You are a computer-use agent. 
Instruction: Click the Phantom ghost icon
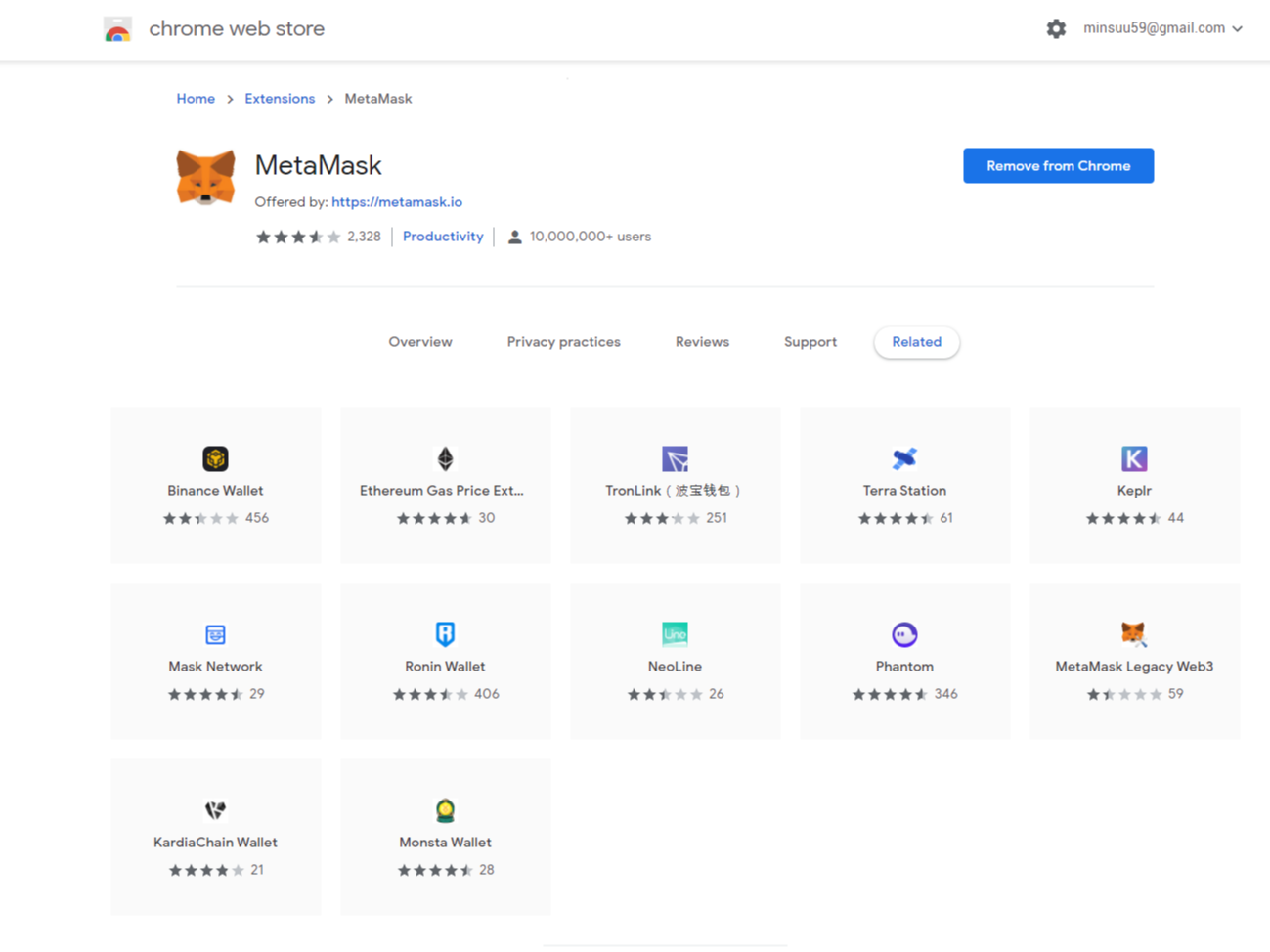point(904,634)
